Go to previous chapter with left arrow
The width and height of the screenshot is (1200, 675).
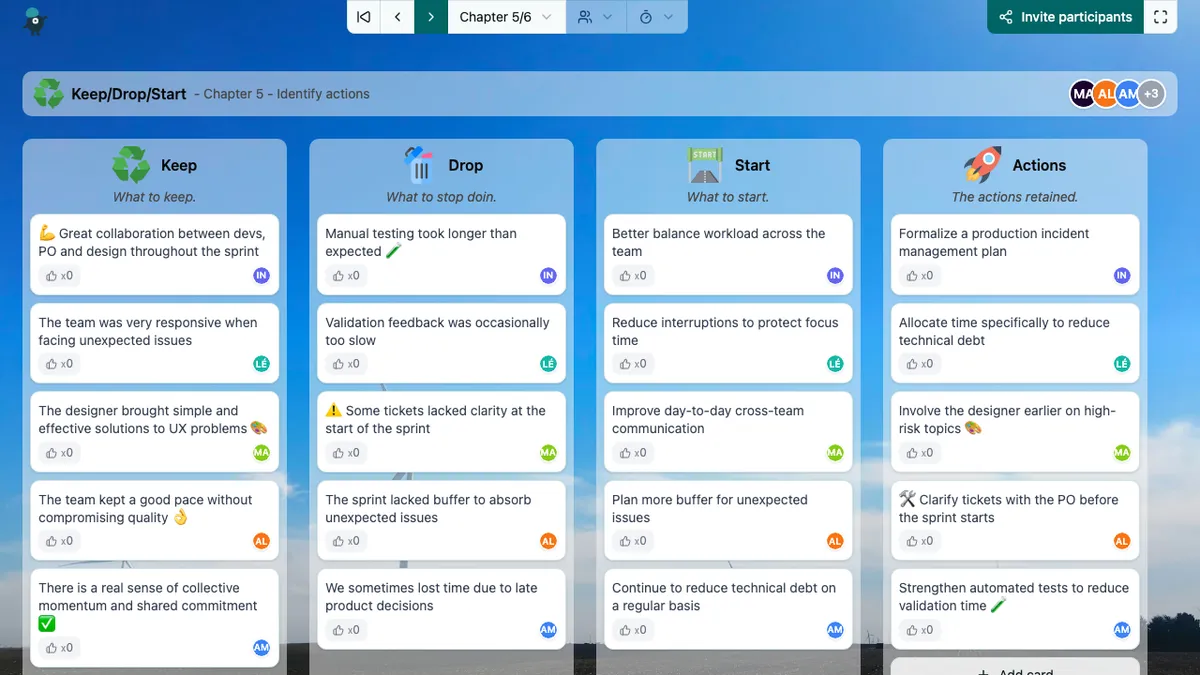click(x=398, y=17)
